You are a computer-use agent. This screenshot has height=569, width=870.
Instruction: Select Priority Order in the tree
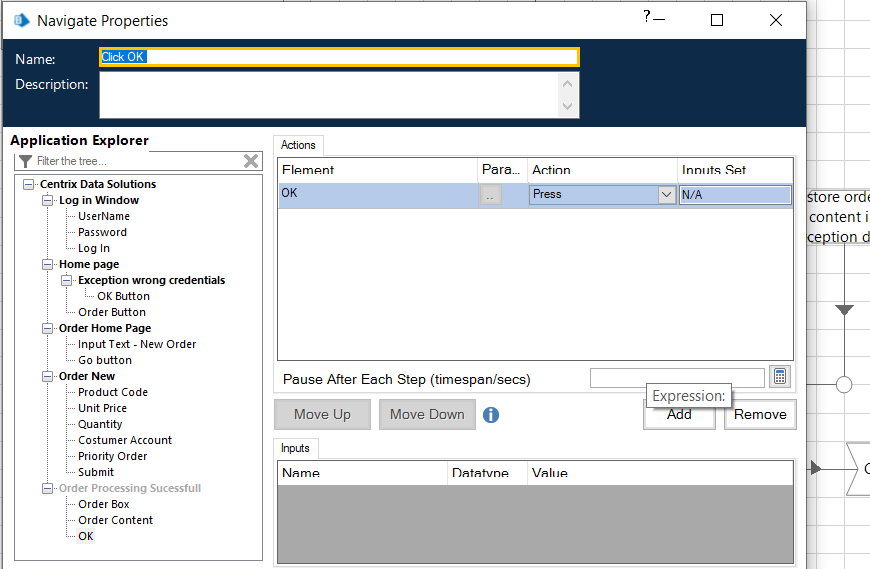point(112,456)
